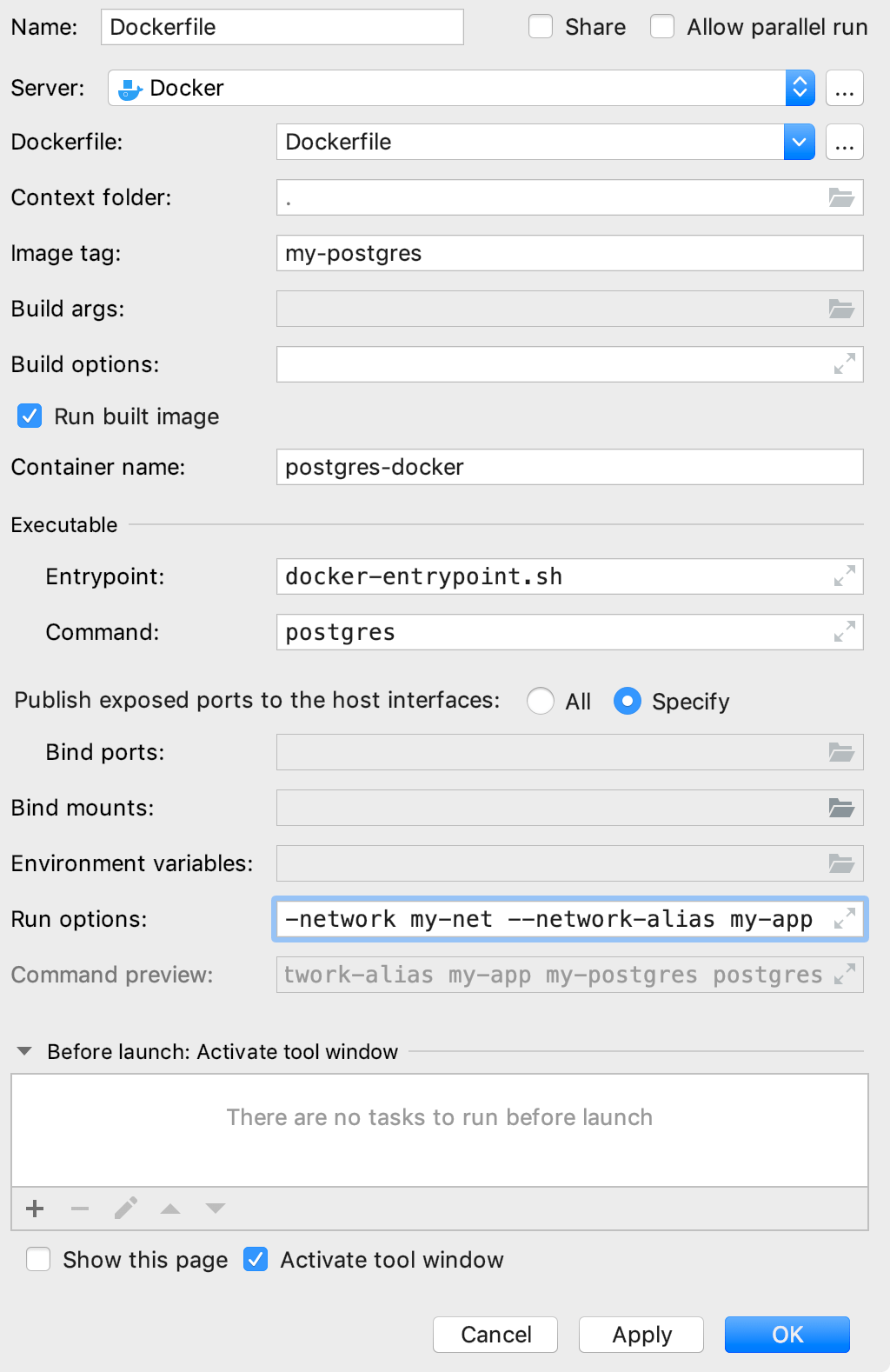This screenshot has width=890, height=1372.
Task: Move before launch task up
Action: [170, 1209]
